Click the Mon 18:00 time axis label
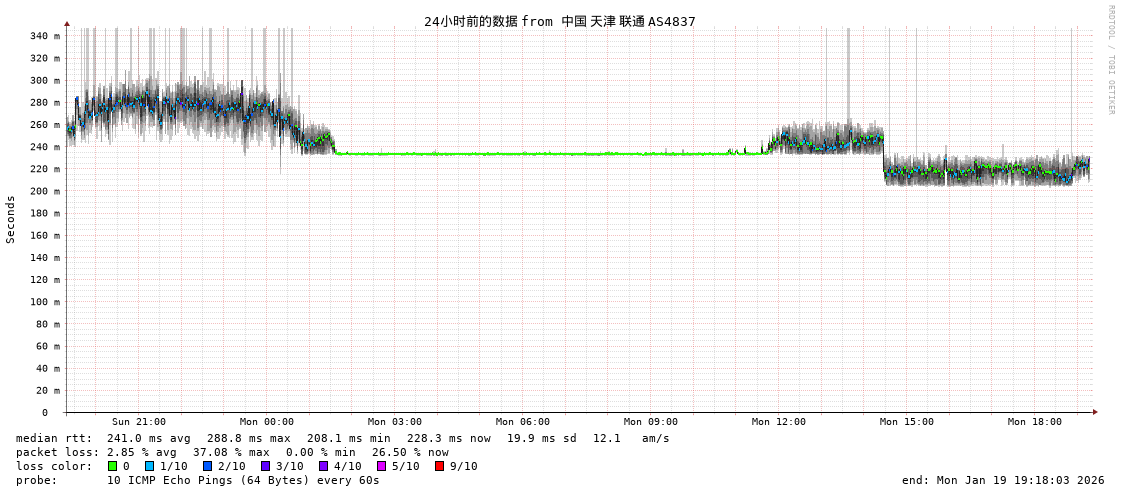This screenshot has width=1121, height=494. point(1034,422)
